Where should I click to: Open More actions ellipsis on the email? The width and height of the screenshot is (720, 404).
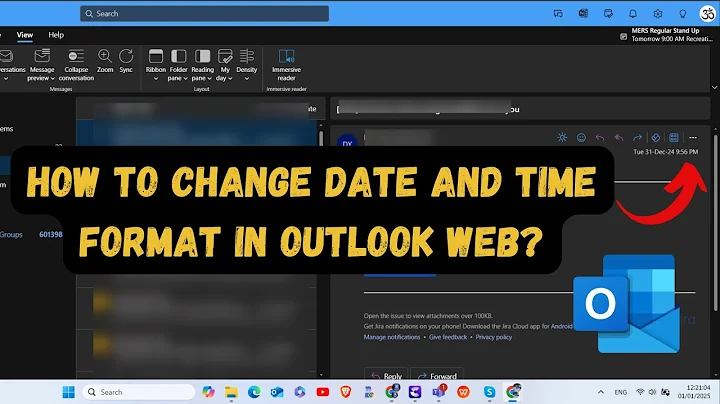coord(693,137)
